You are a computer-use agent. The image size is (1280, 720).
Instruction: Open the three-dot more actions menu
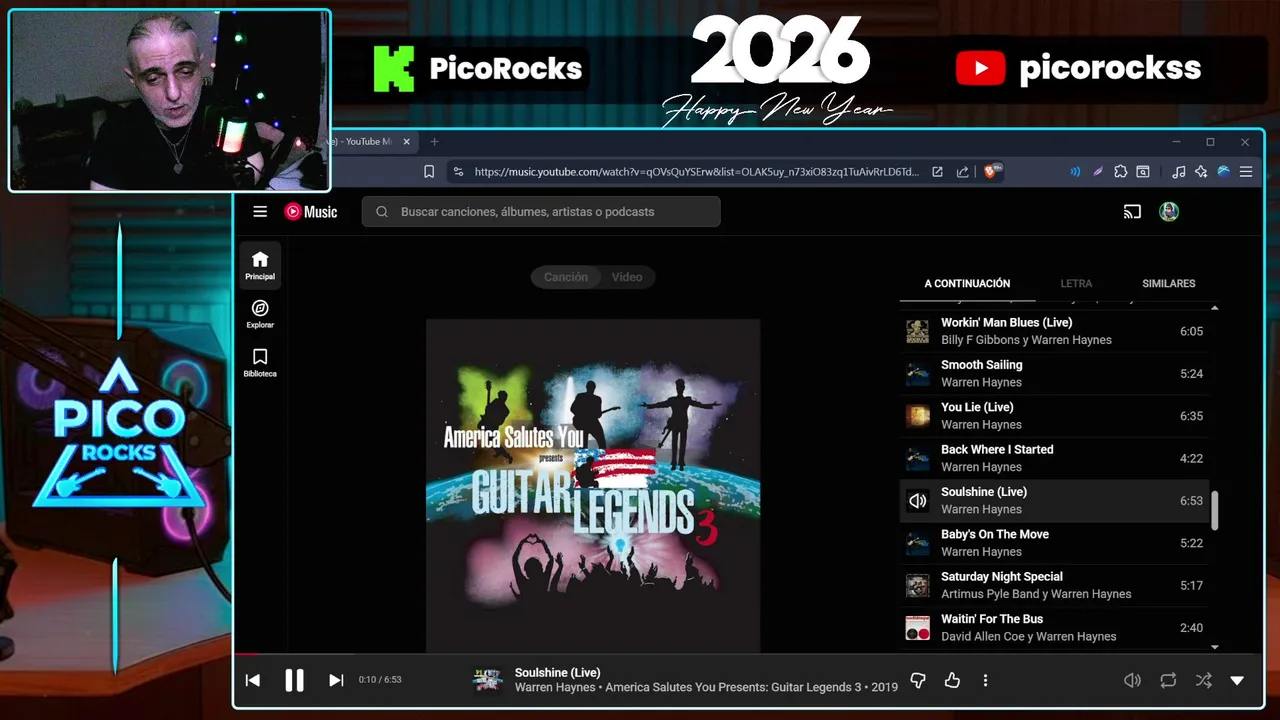(985, 680)
